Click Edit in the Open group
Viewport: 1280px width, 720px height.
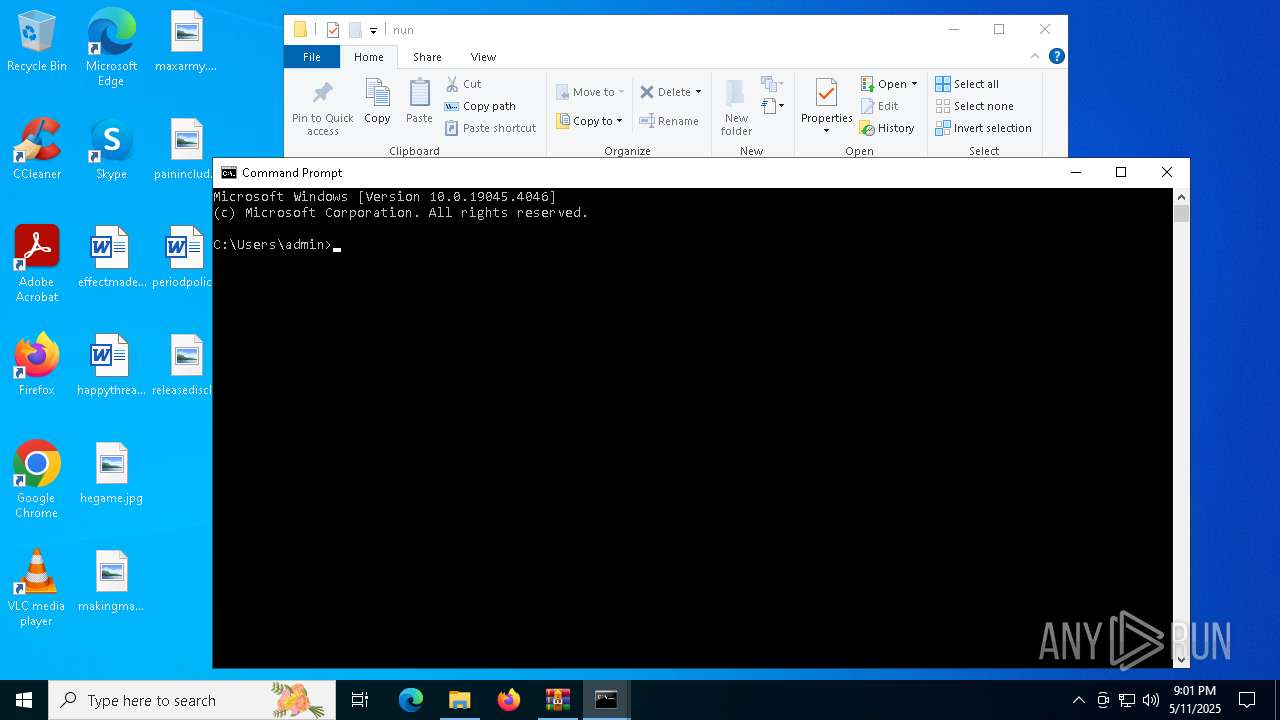click(x=880, y=106)
